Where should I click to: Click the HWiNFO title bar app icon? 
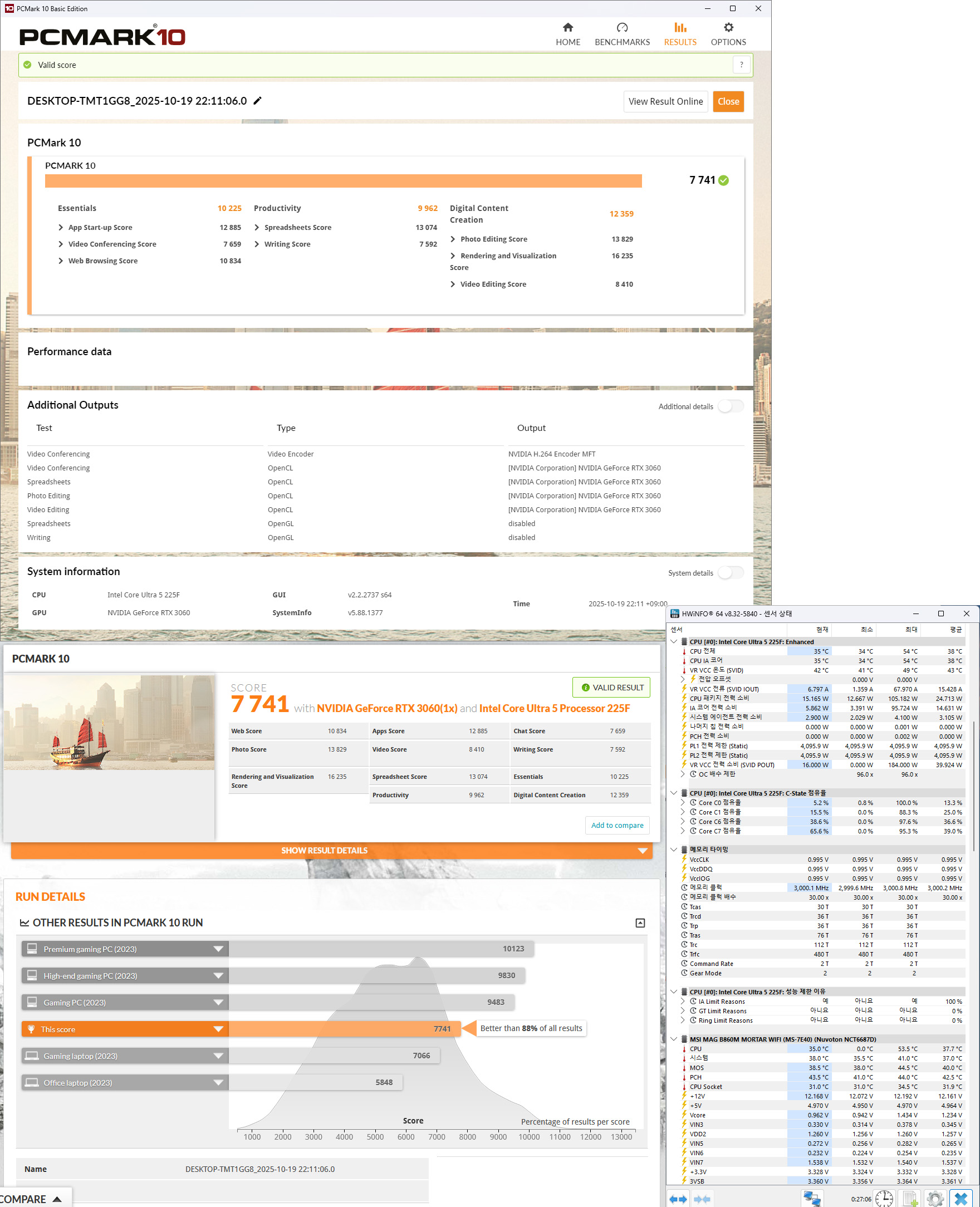point(675,614)
